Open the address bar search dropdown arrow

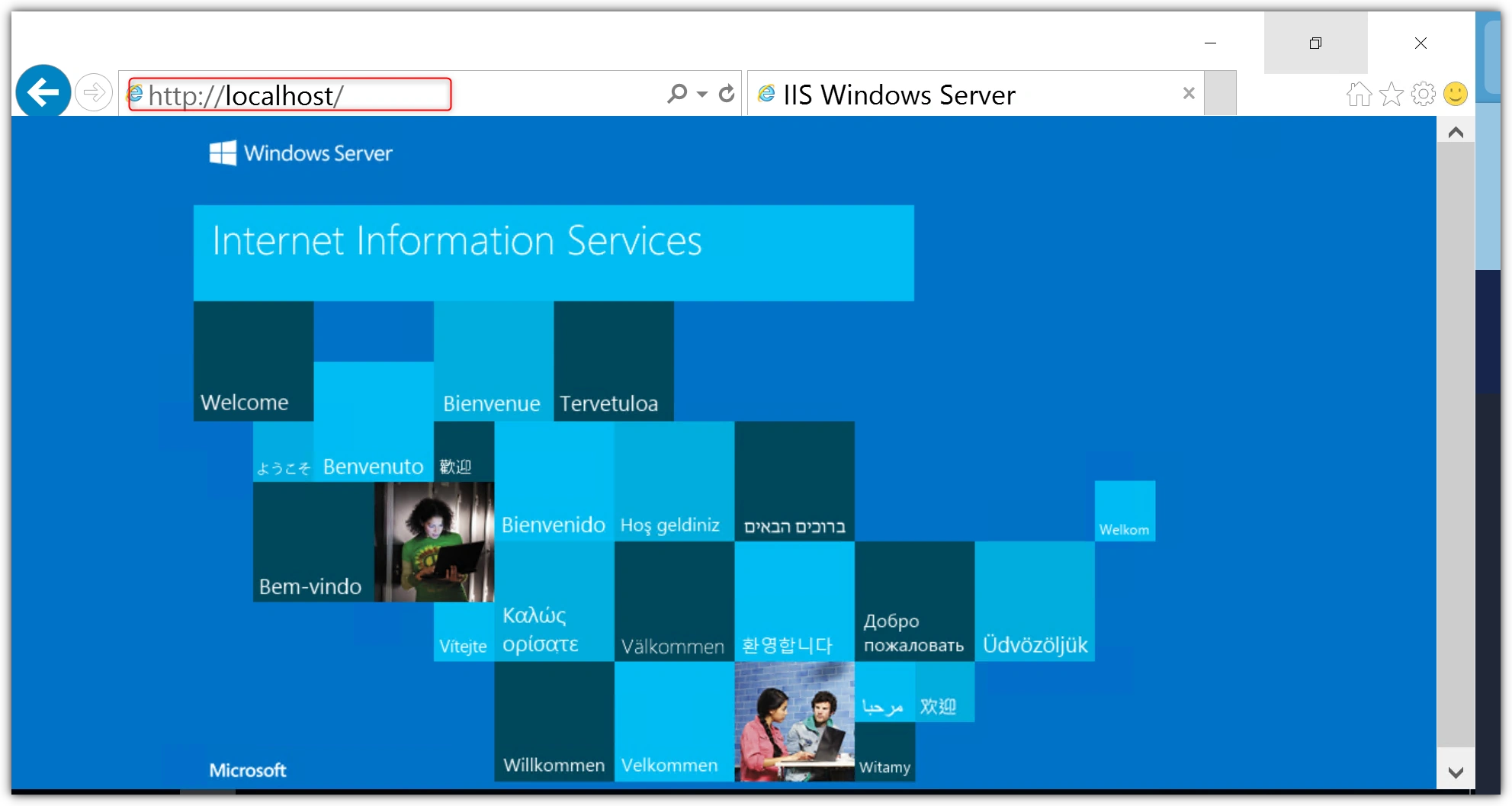pyautogui.click(x=702, y=94)
